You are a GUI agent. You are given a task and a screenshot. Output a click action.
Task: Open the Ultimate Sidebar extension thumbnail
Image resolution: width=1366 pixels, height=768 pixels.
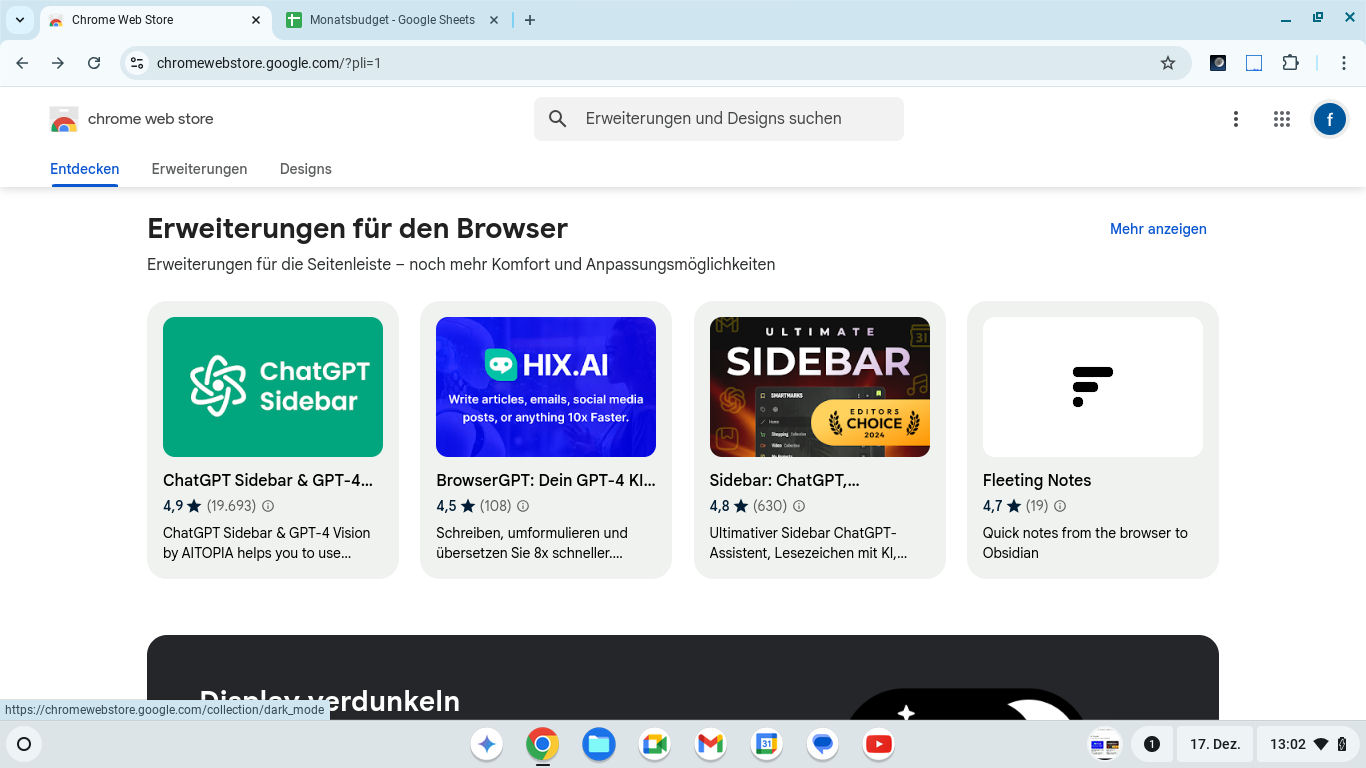point(820,387)
